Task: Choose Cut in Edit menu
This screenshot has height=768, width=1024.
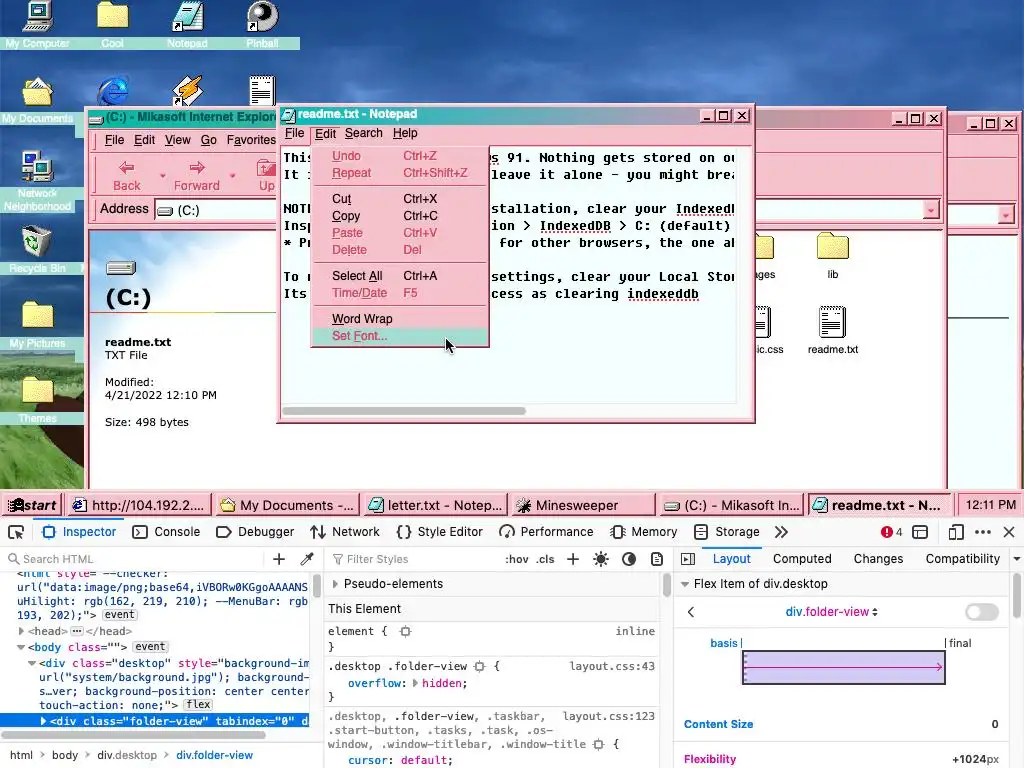Action: (x=400, y=199)
